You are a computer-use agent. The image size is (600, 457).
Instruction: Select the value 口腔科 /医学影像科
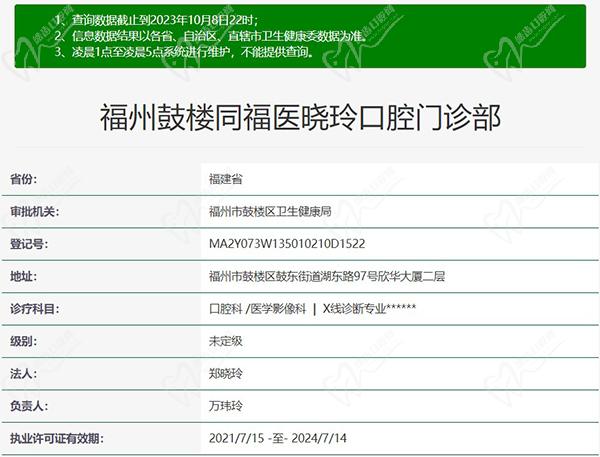(258, 308)
